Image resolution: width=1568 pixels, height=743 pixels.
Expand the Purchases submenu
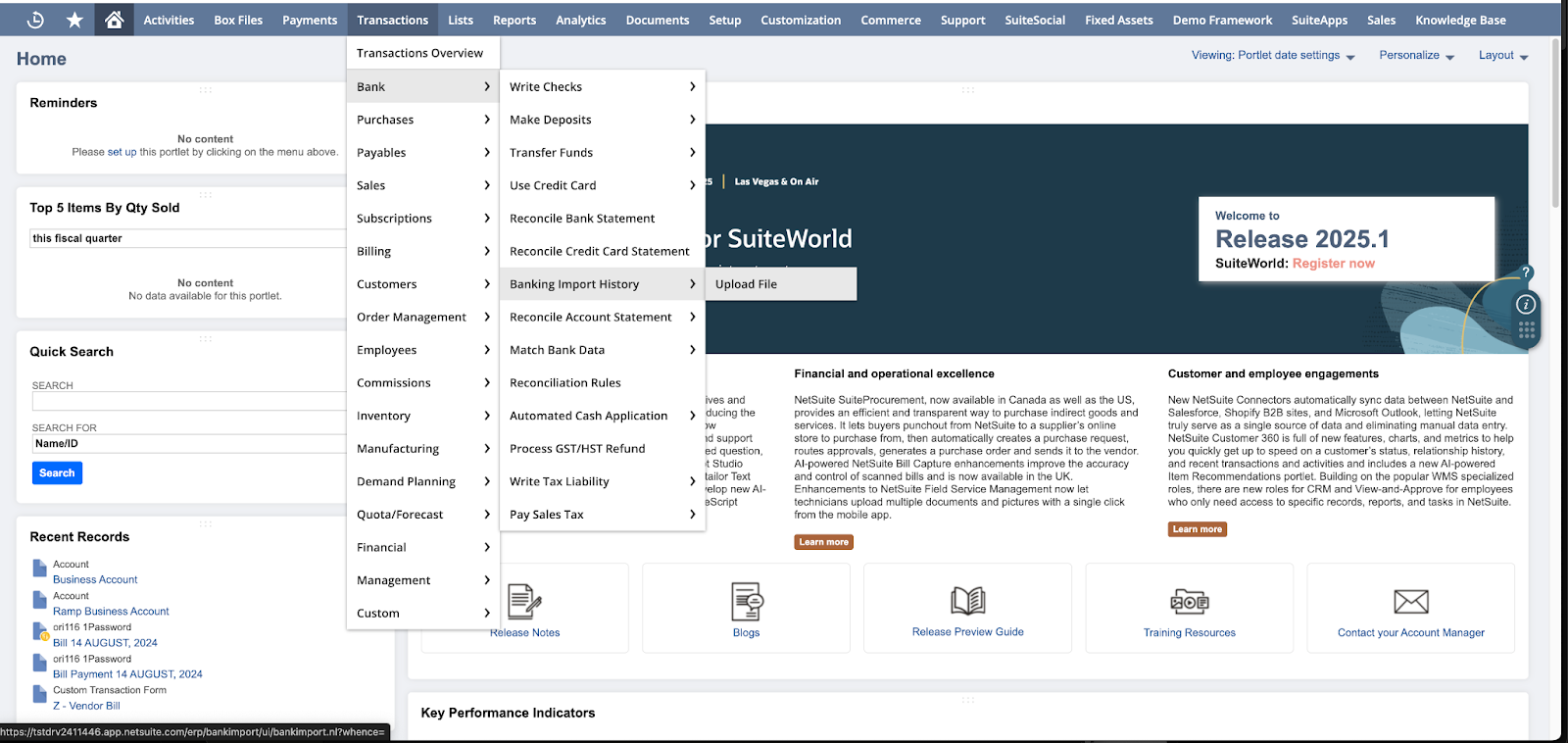click(423, 120)
